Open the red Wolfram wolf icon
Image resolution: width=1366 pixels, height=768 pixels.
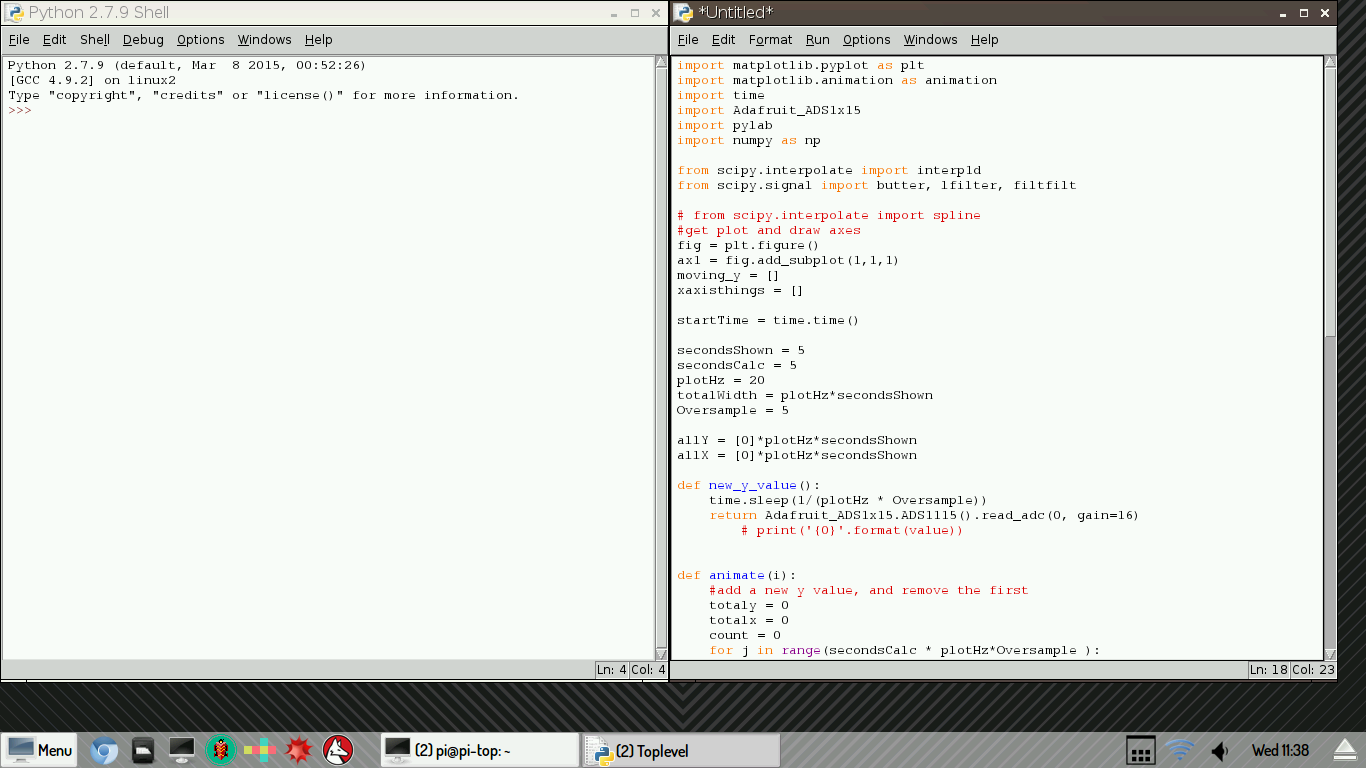[x=338, y=750]
